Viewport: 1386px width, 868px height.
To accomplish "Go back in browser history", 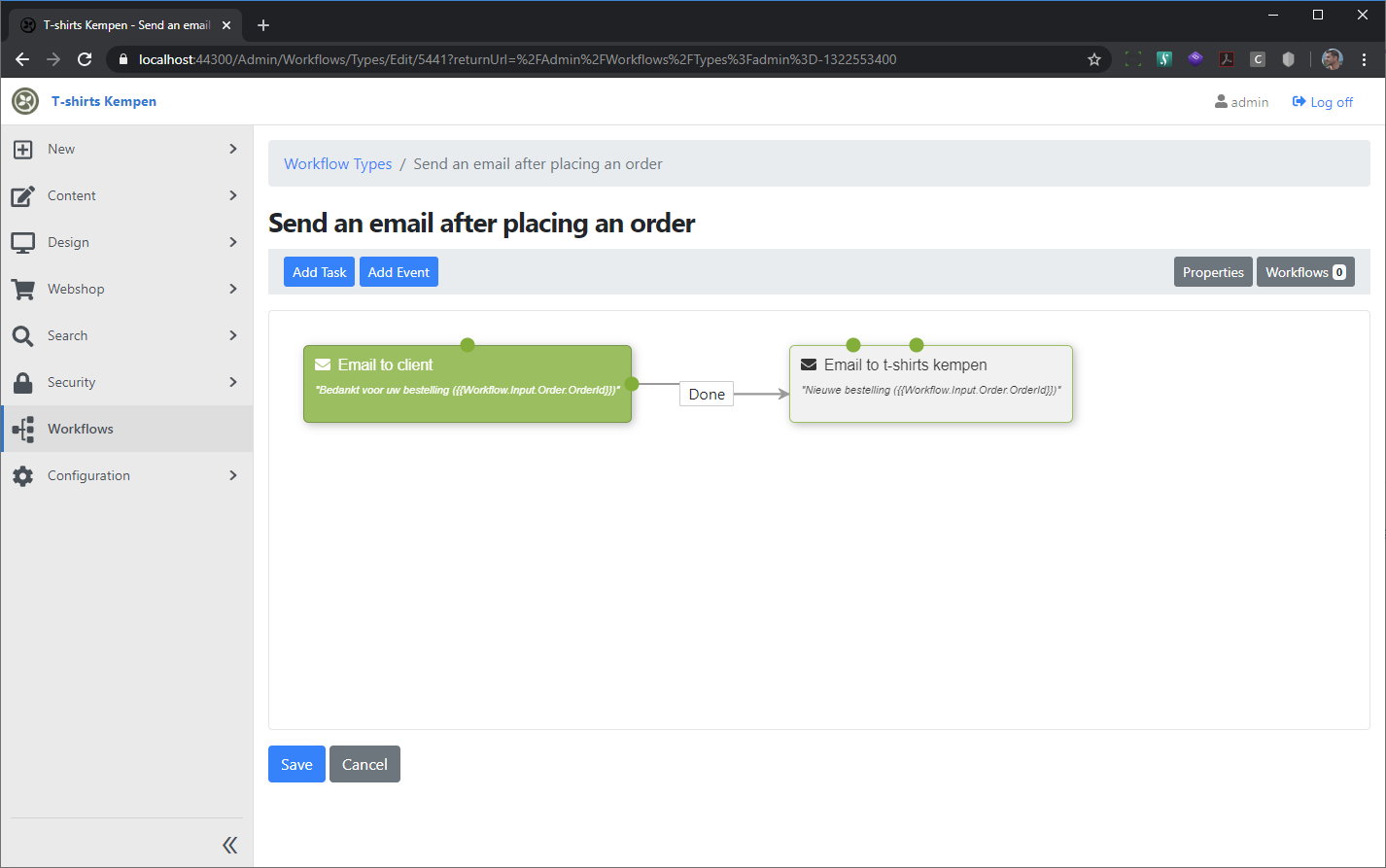I will [x=22, y=59].
